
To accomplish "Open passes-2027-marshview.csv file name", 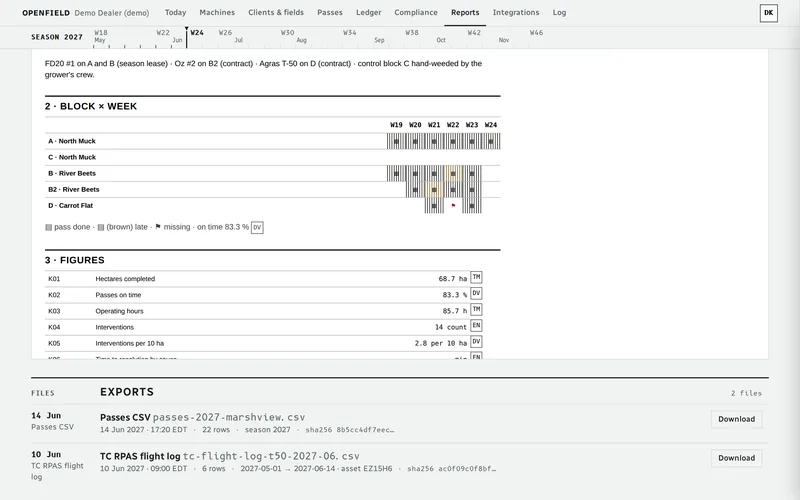I will click(229, 417).
